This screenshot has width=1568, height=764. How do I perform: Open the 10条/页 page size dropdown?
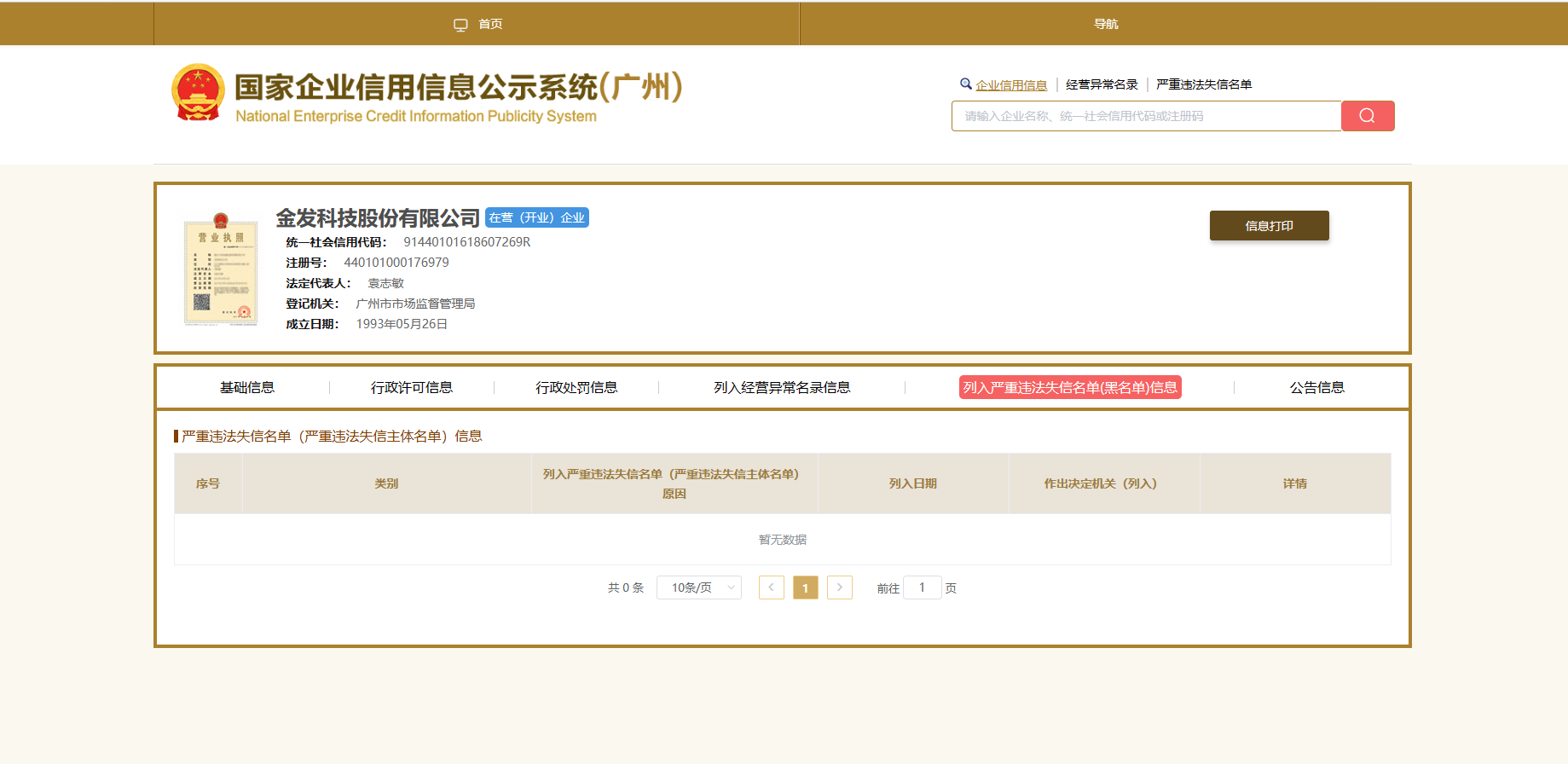pyautogui.click(x=699, y=587)
